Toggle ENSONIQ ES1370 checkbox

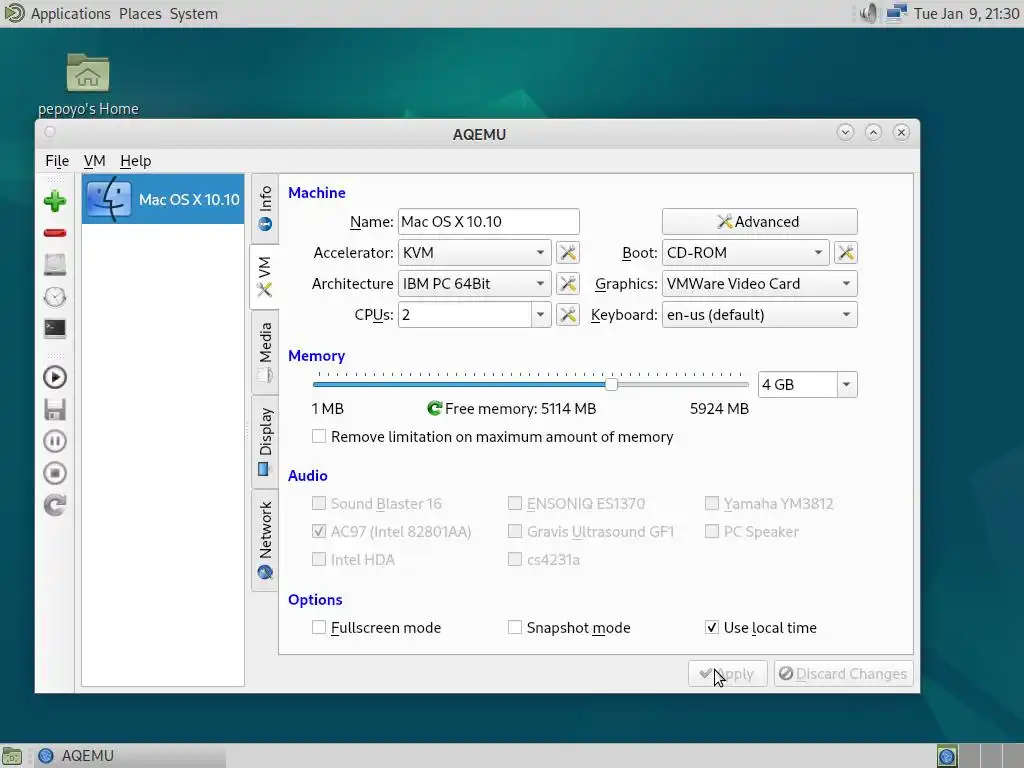point(515,504)
